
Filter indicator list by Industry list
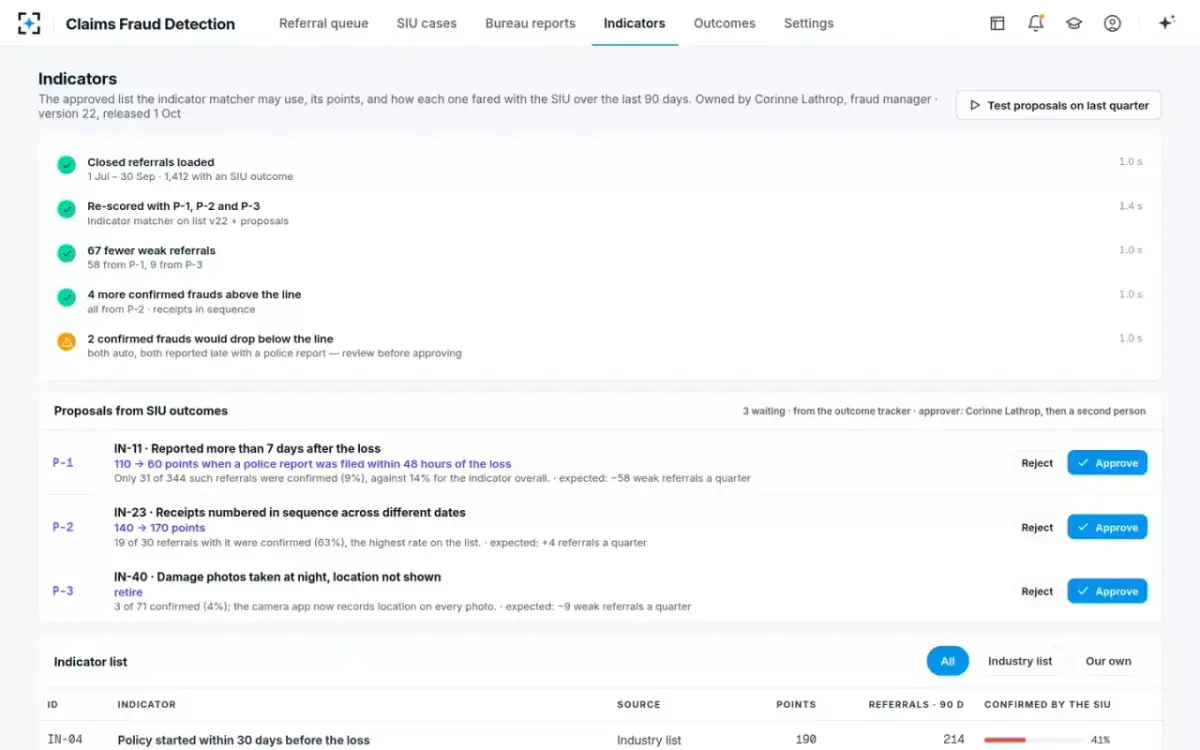[x=1020, y=661]
